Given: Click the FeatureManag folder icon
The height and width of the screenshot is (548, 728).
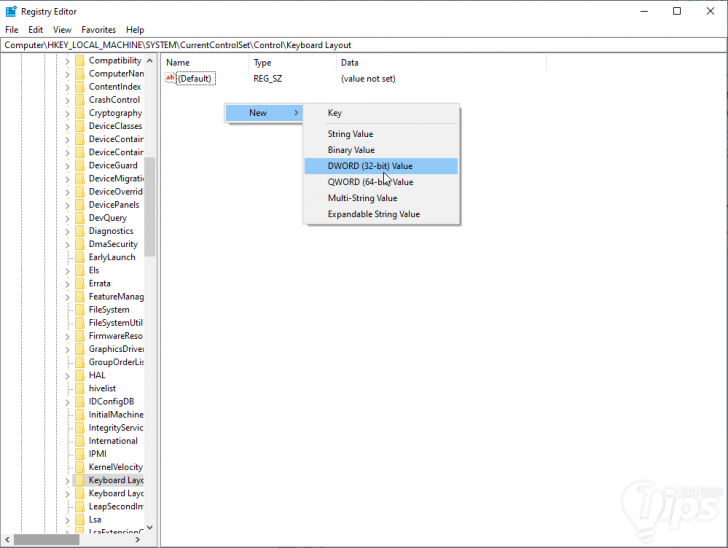Looking at the screenshot, I should pos(80,296).
